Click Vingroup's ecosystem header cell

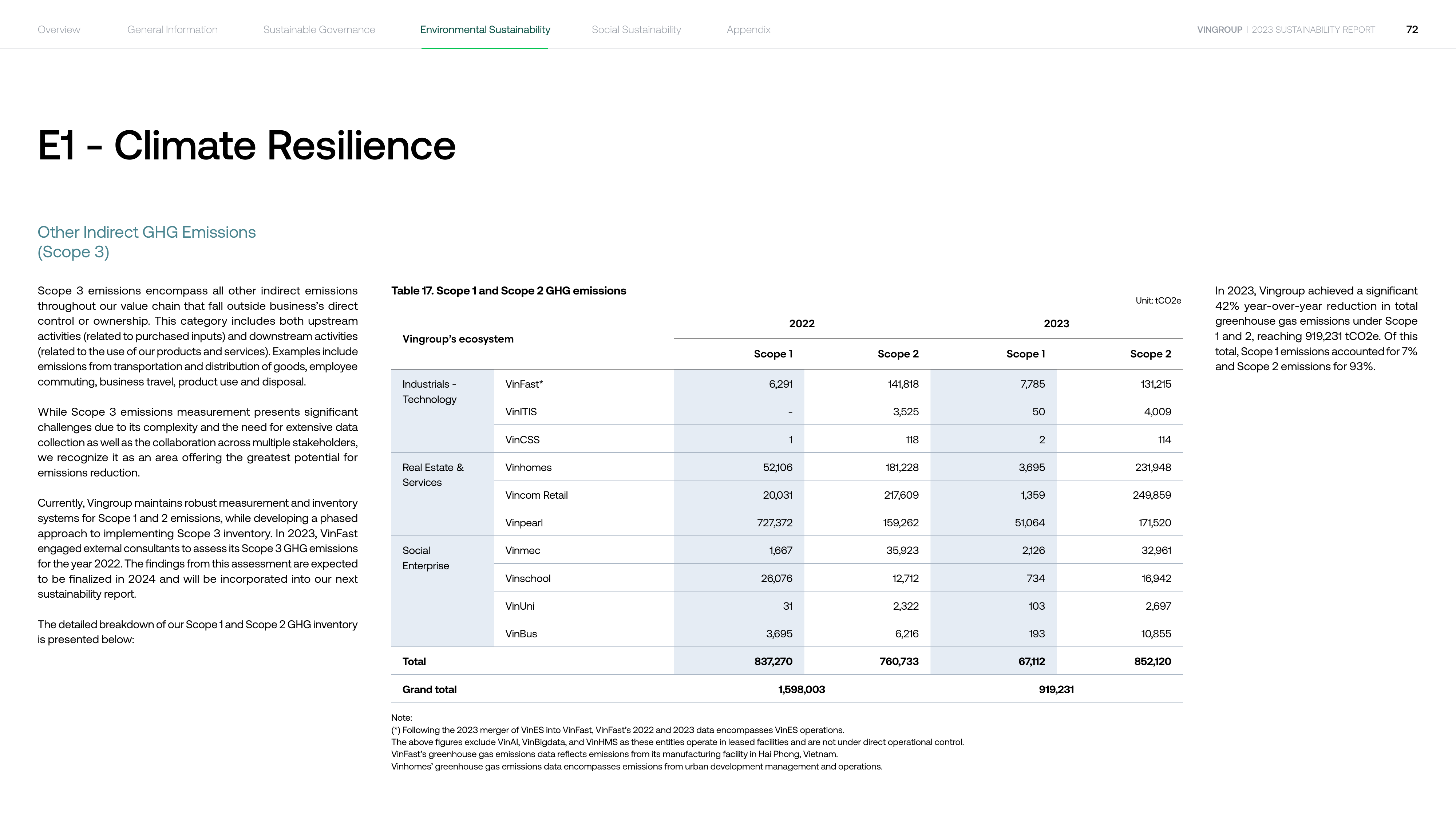[x=458, y=339]
